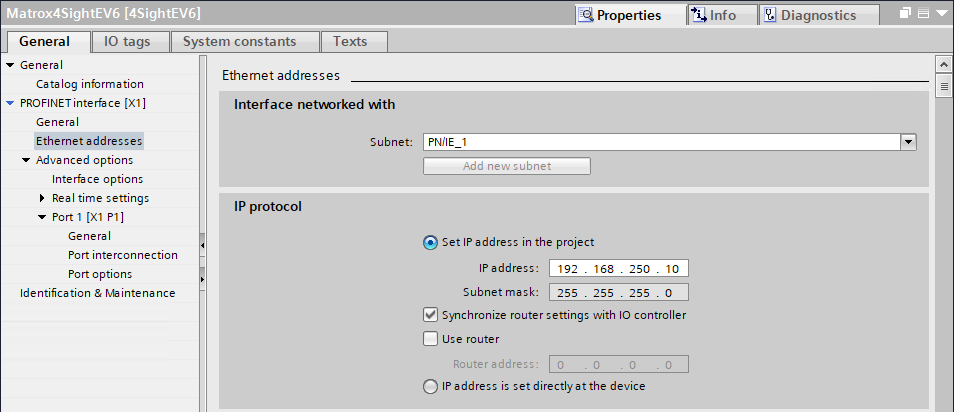The image size is (954, 412).
Task: Collapse the PROFINET interface [X1] node
Action: point(10,103)
